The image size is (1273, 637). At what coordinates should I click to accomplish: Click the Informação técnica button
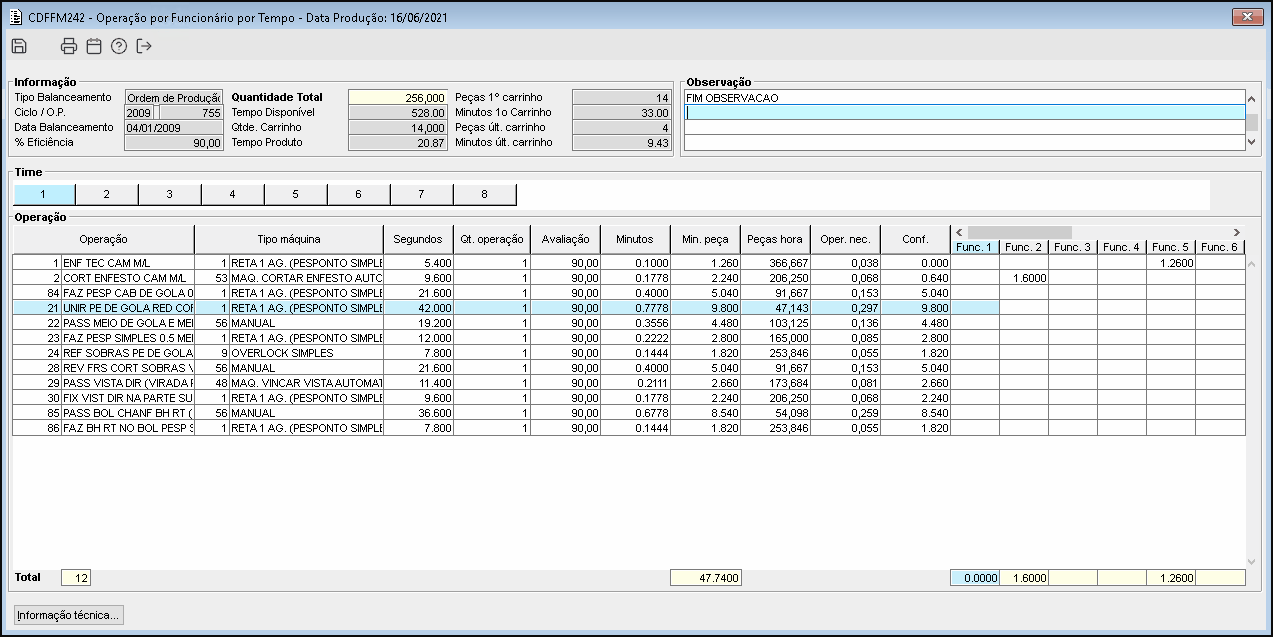[x=69, y=615]
